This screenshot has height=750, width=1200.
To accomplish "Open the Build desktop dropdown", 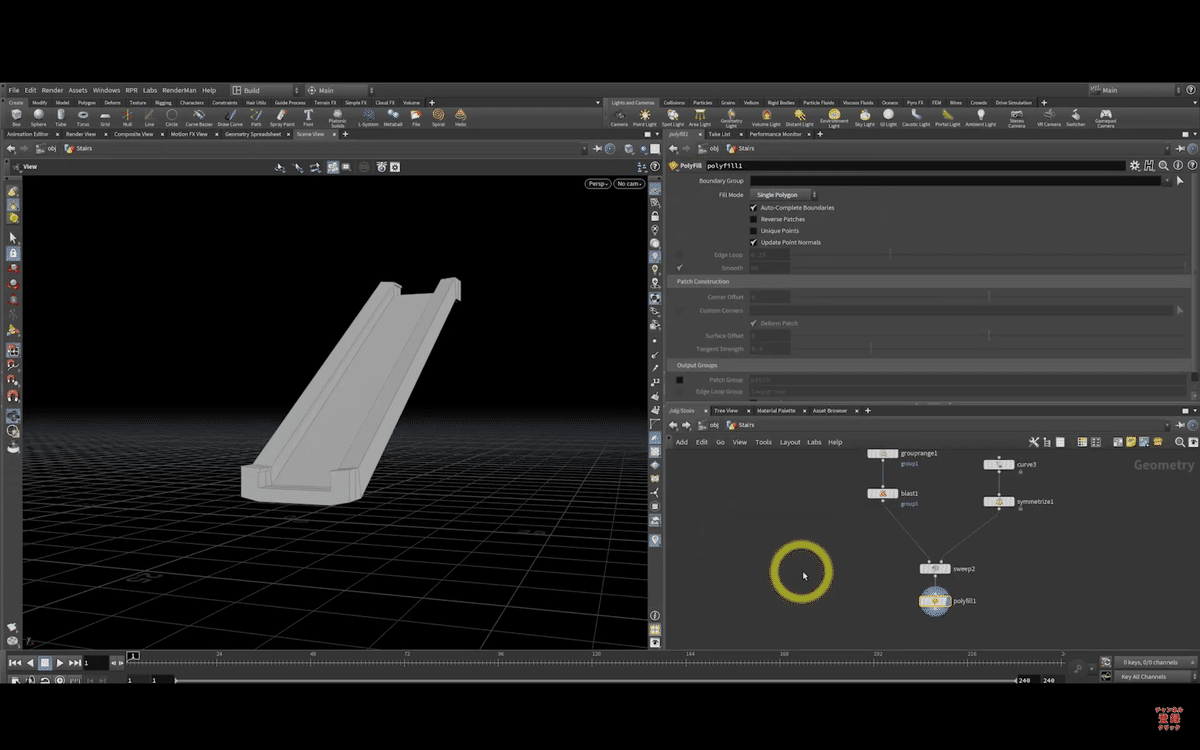I will (x=265, y=90).
